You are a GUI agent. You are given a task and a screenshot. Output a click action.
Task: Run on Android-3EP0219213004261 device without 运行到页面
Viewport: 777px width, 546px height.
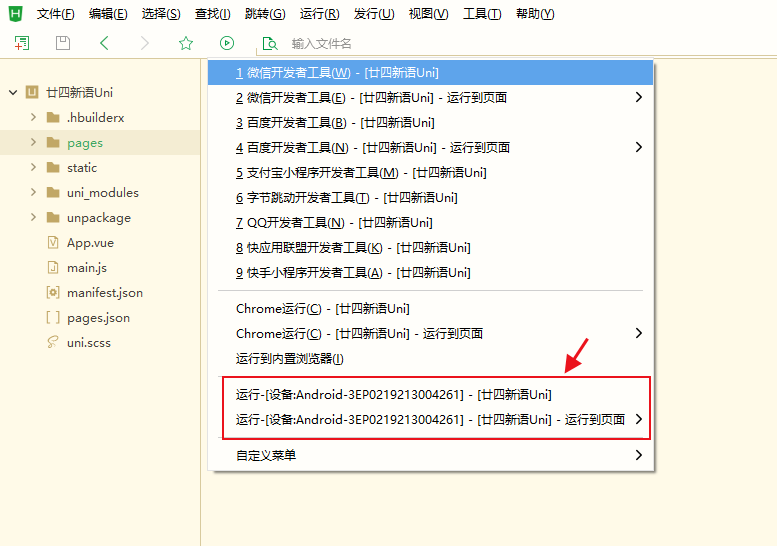[x=431, y=394]
